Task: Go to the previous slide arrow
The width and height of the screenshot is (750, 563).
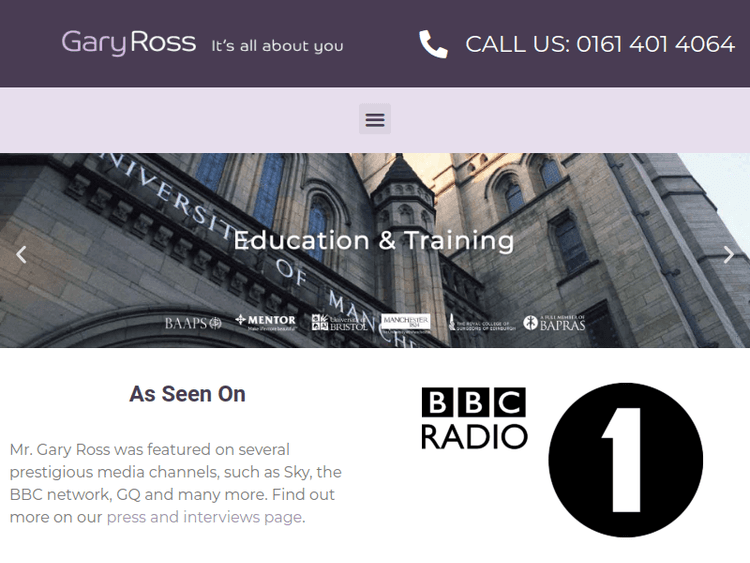Action: point(21,254)
